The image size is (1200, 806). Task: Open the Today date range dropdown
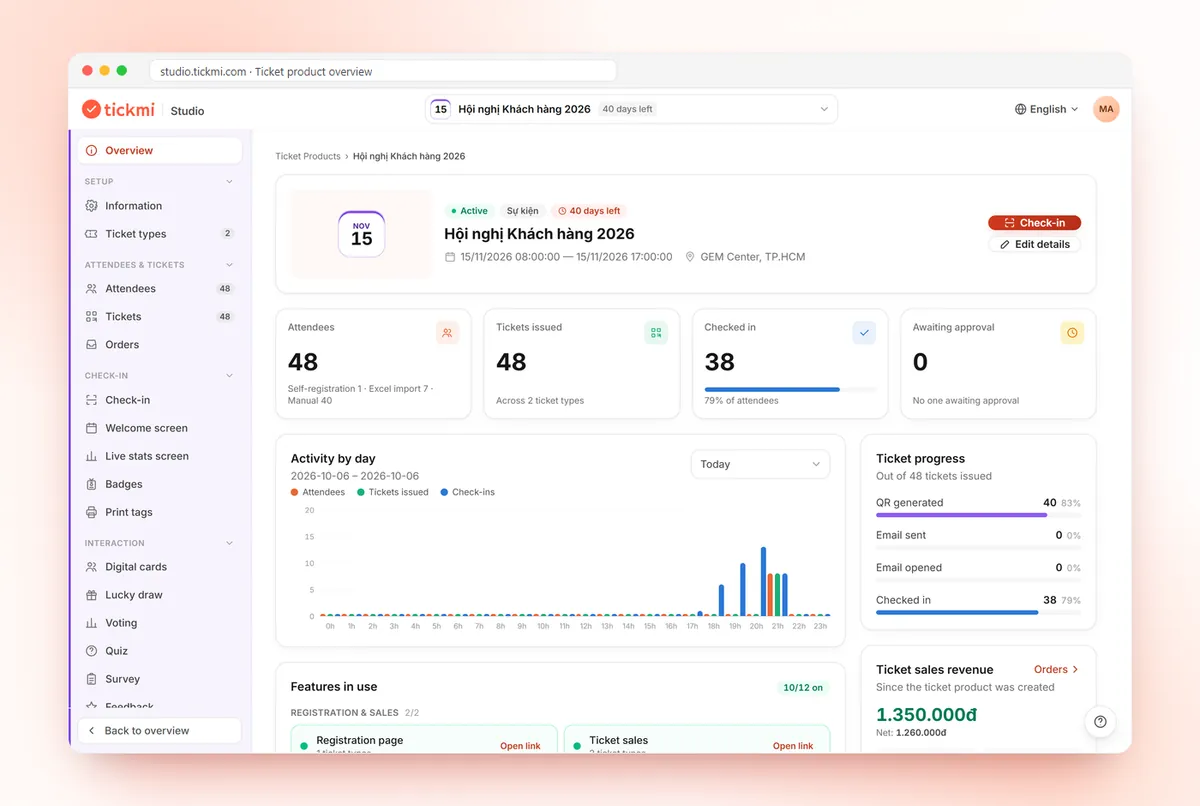pyautogui.click(x=760, y=464)
